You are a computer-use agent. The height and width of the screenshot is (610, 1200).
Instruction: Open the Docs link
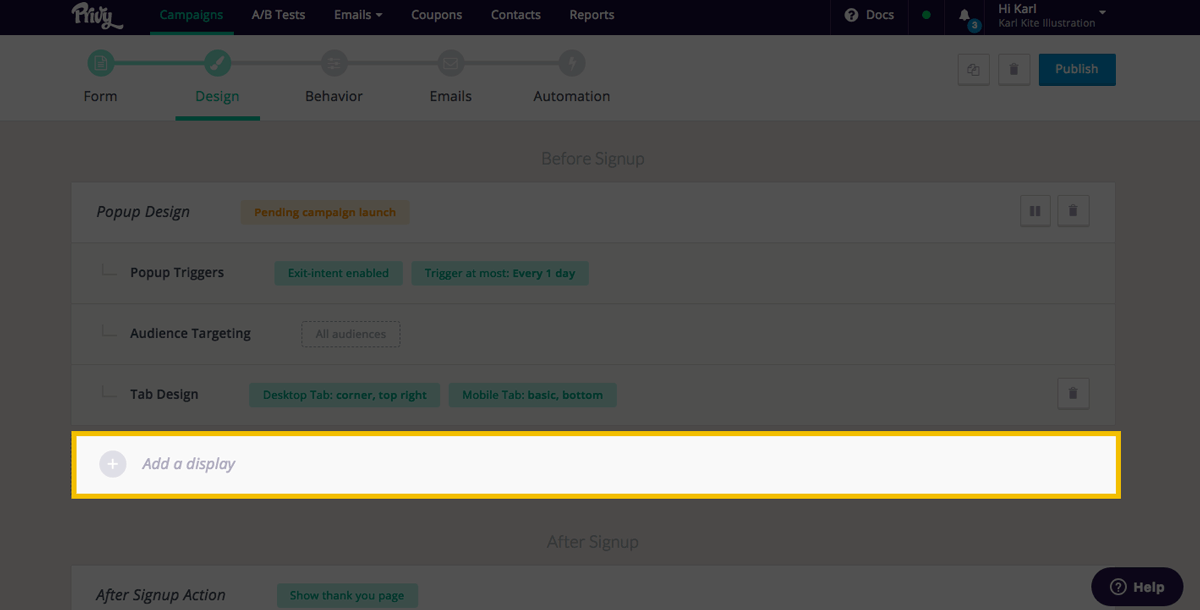[869, 15]
